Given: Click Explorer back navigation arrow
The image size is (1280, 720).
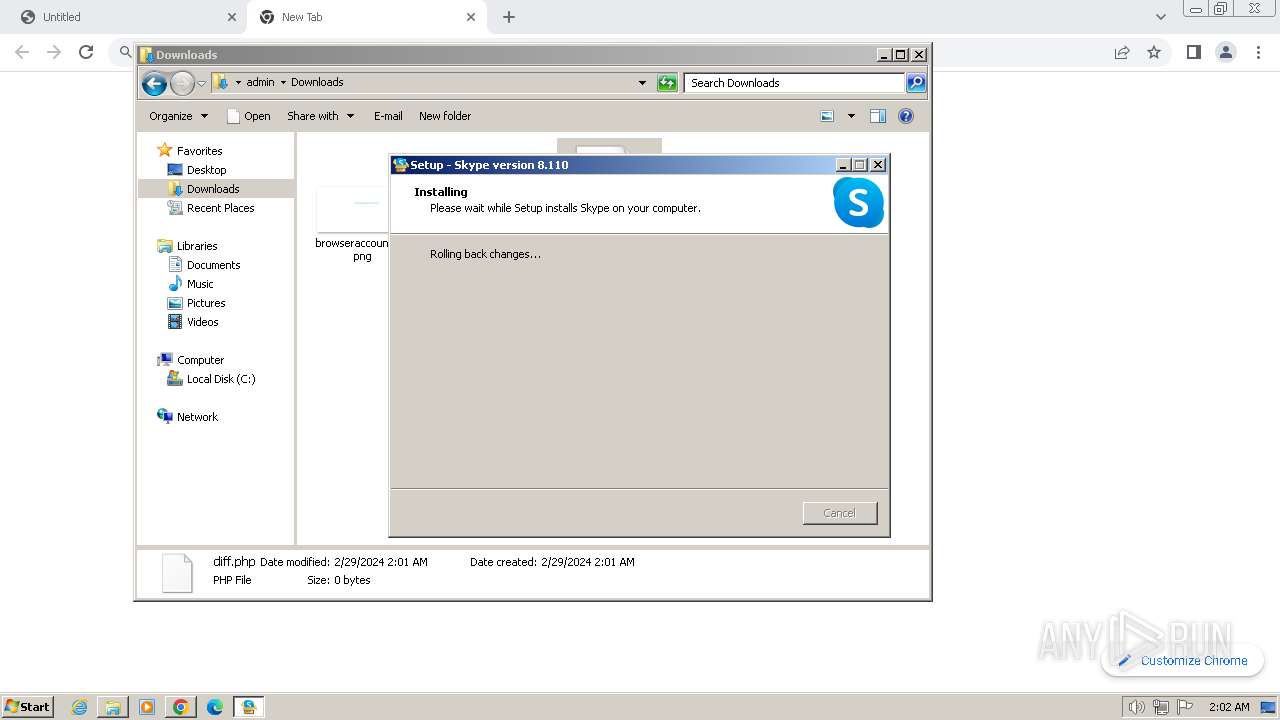Looking at the screenshot, I should click(154, 83).
